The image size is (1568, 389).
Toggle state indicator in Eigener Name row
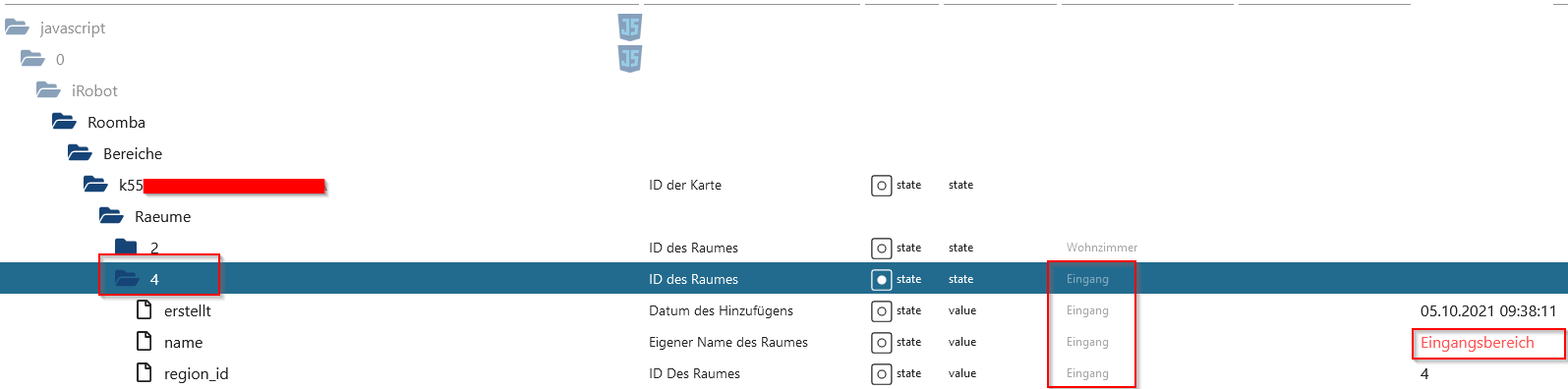point(882,342)
